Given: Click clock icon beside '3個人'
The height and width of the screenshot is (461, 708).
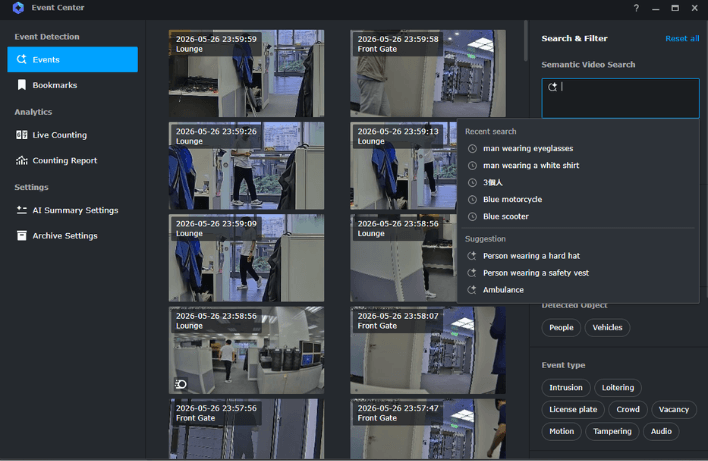Looking at the screenshot, I should click(x=472, y=182).
